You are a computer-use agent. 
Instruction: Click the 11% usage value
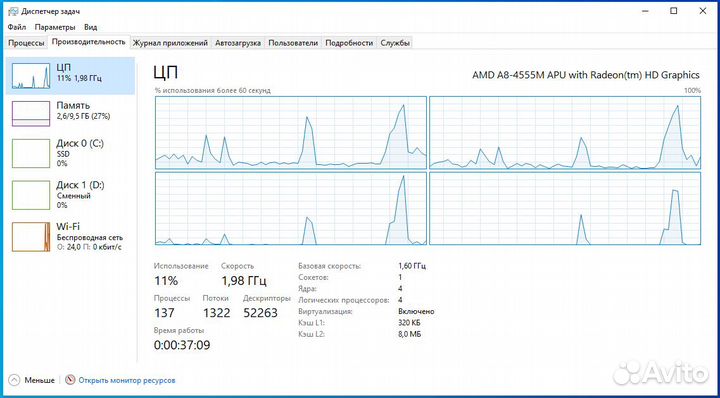pyautogui.click(x=166, y=280)
